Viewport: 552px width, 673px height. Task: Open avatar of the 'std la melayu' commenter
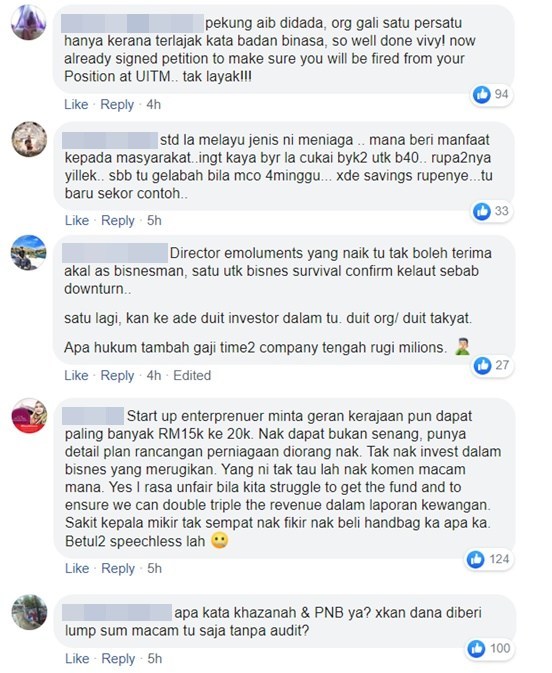coord(29,139)
